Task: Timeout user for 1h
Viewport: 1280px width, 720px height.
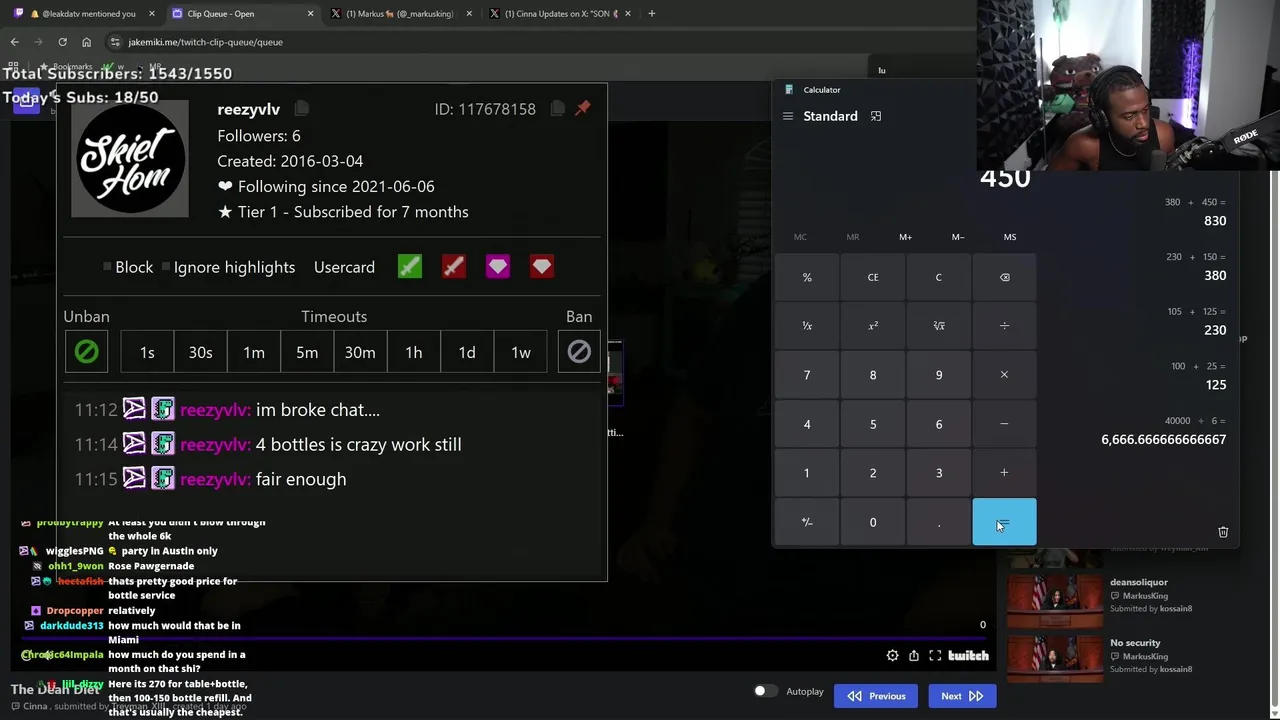Action: 414,352
